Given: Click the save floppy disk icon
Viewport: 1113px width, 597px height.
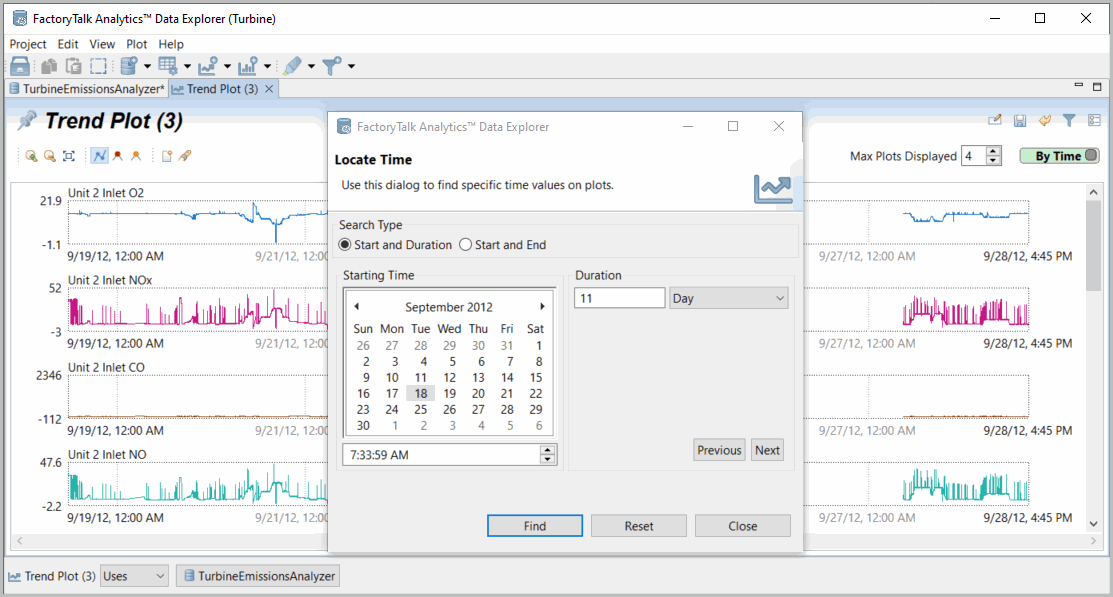Looking at the screenshot, I should (x=1020, y=121).
